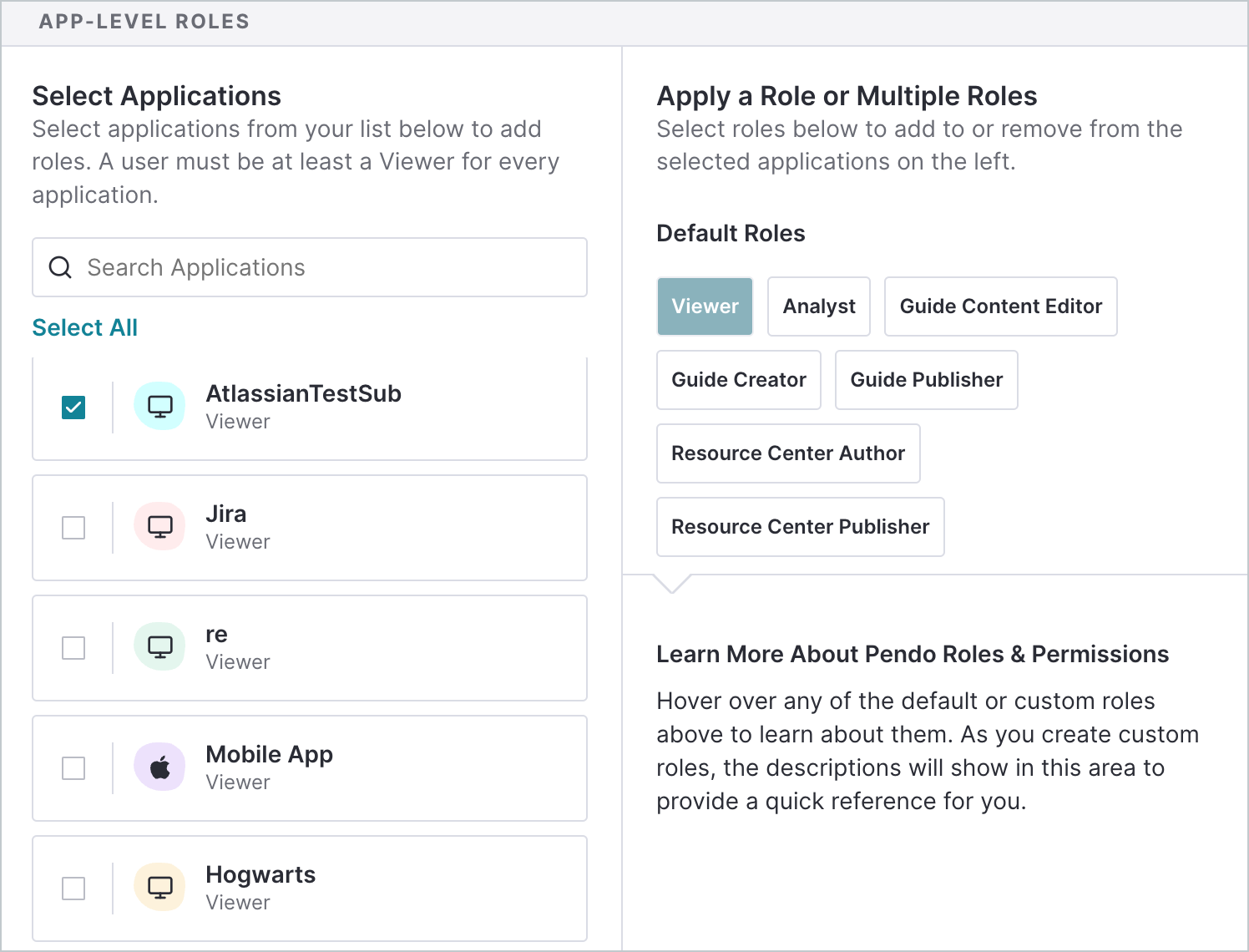Screen dimensions: 1249x952
Task: Uncheck the AtlassianTestSub checkbox
Action: click(73, 408)
